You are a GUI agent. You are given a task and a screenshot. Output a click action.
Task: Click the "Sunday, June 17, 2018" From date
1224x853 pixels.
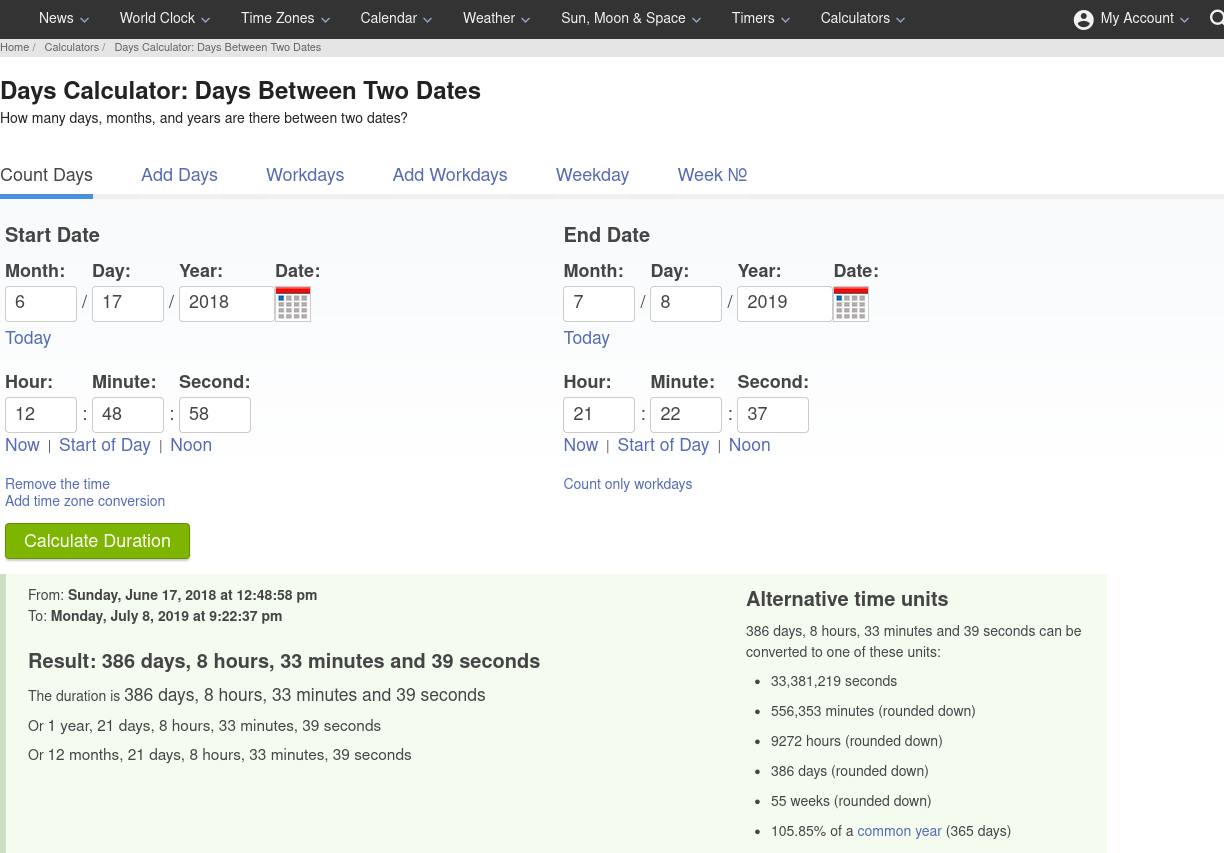[192, 595]
